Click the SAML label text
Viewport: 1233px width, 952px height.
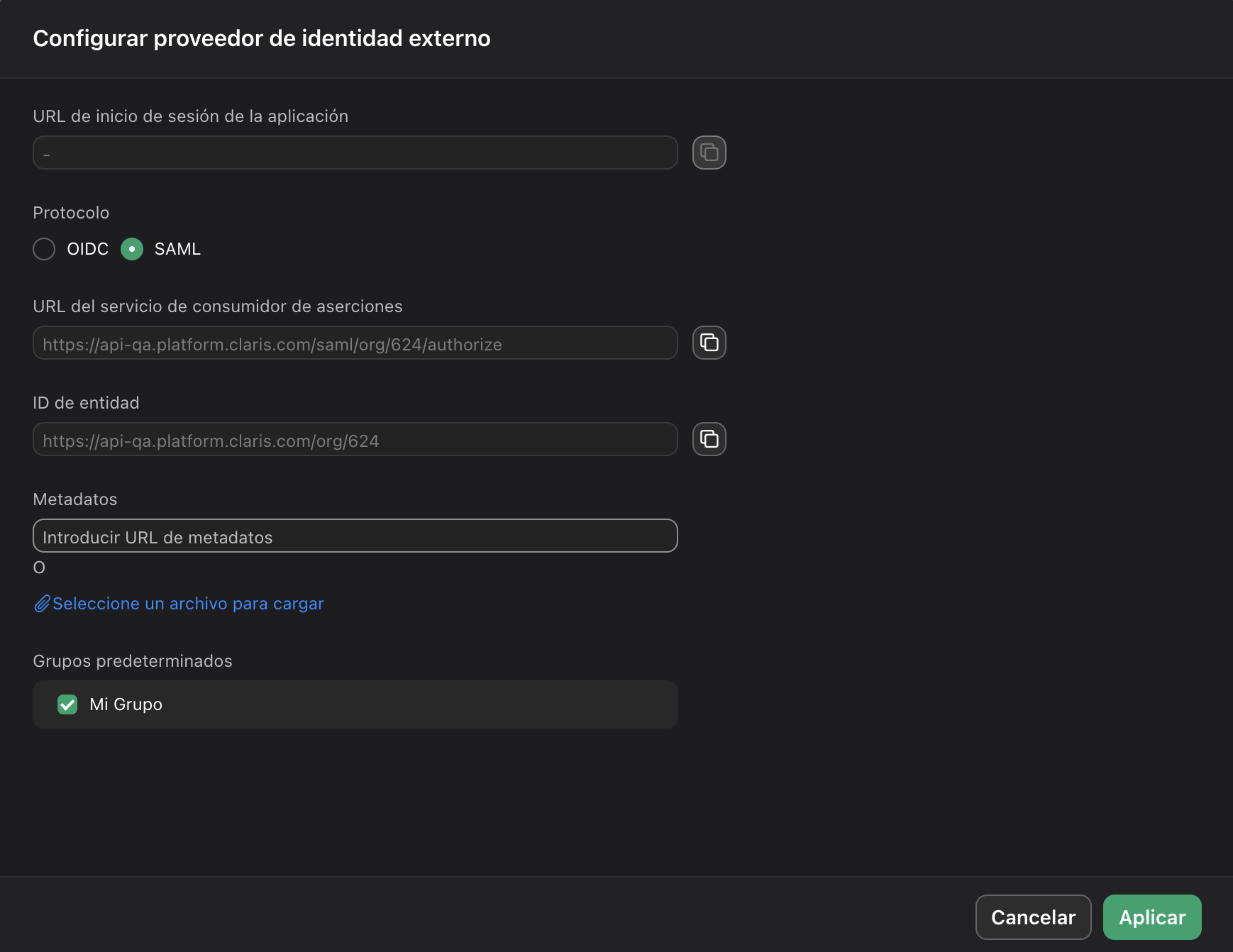tap(177, 249)
